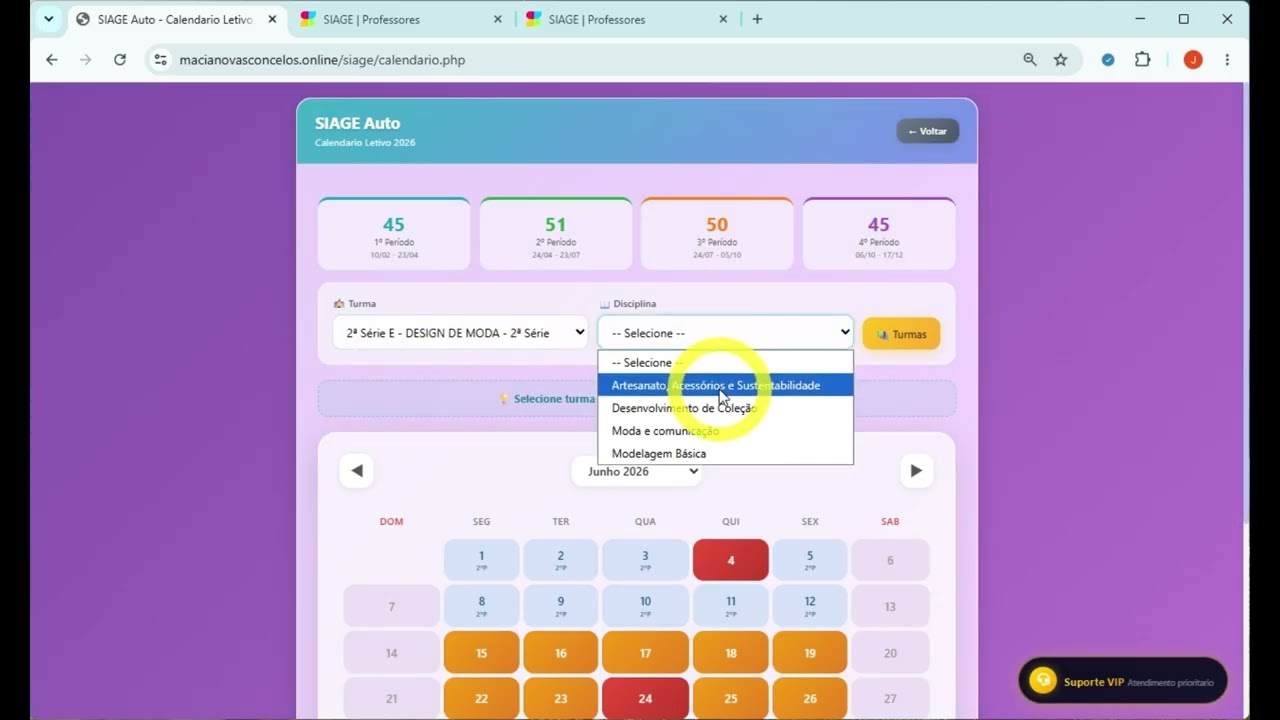Click the 1º Período card with 45
1280x720 pixels.
click(394, 234)
